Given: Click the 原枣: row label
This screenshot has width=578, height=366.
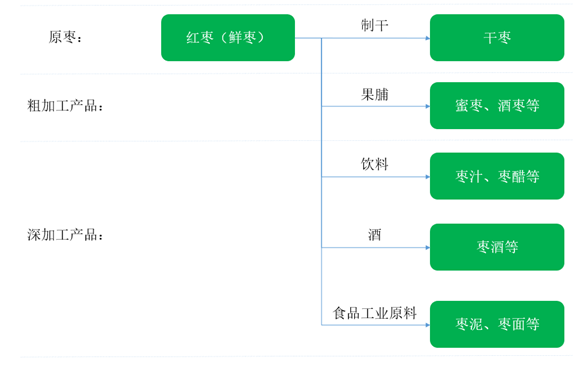Looking at the screenshot, I should pyautogui.click(x=65, y=37).
